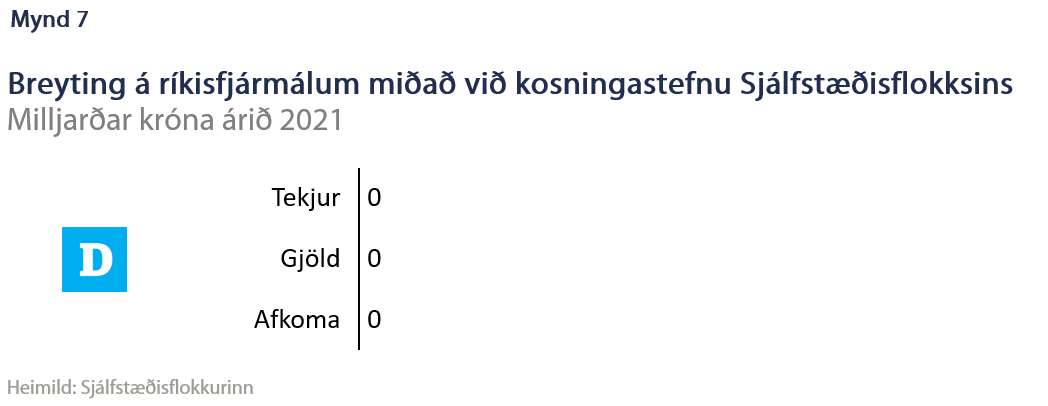Select the Tekjur row label
1048x406 pixels.
[x=306, y=198]
